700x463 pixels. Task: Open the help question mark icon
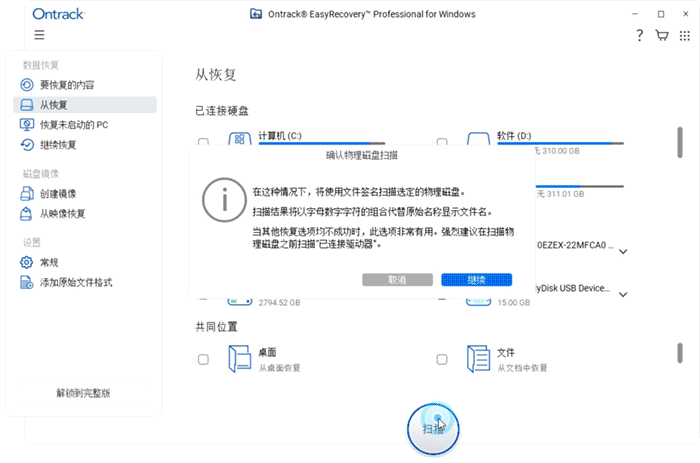pyautogui.click(x=639, y=35)
